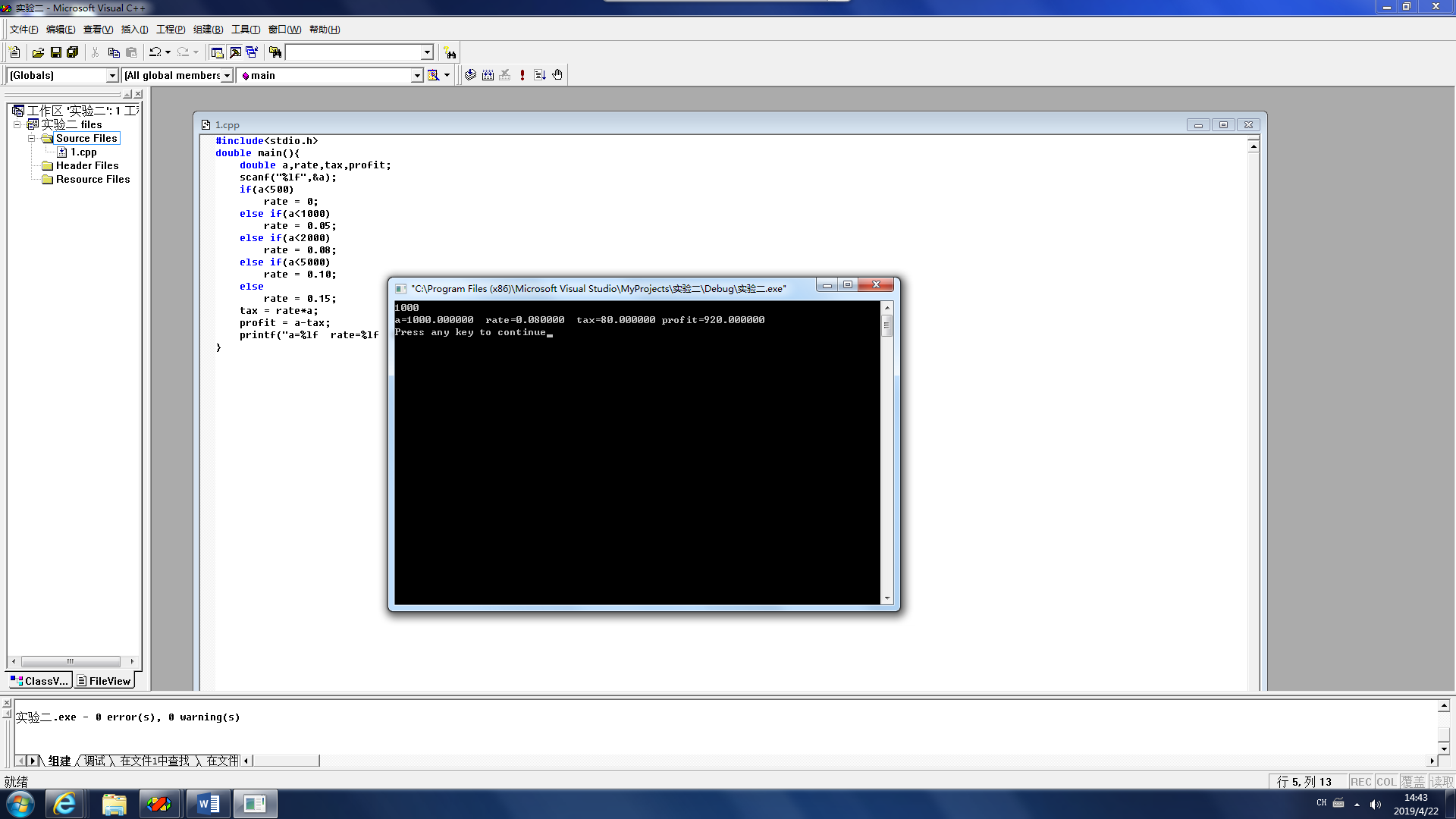Switch to the FileView tab
This screenshot has height=819, width=1456.
click(x=104, y=681)
